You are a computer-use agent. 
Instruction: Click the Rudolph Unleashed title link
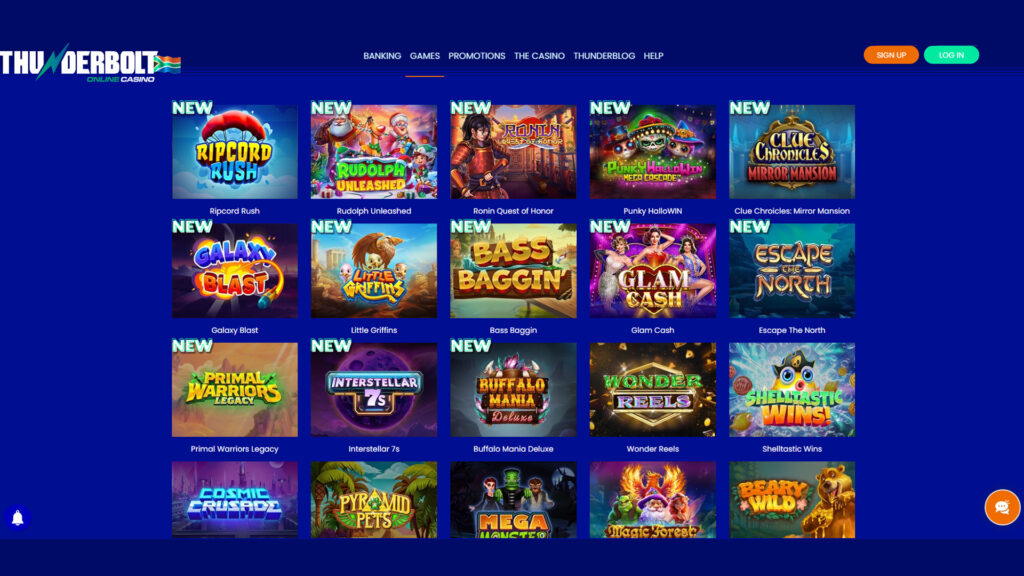374,211
